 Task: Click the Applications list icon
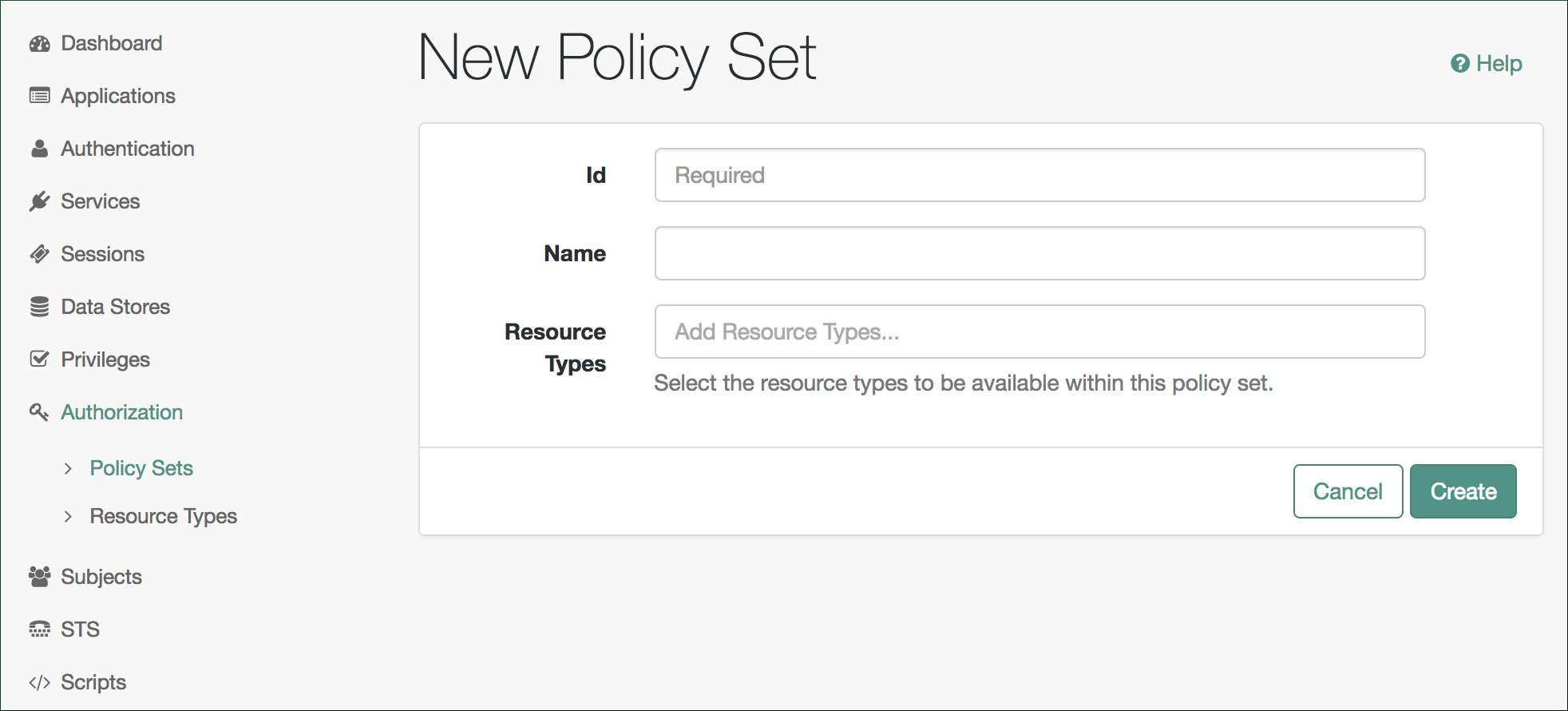(x=39, y=96)
